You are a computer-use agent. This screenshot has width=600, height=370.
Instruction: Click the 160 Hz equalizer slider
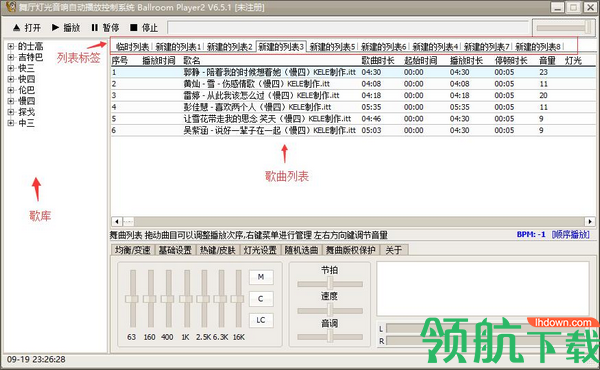150,299
